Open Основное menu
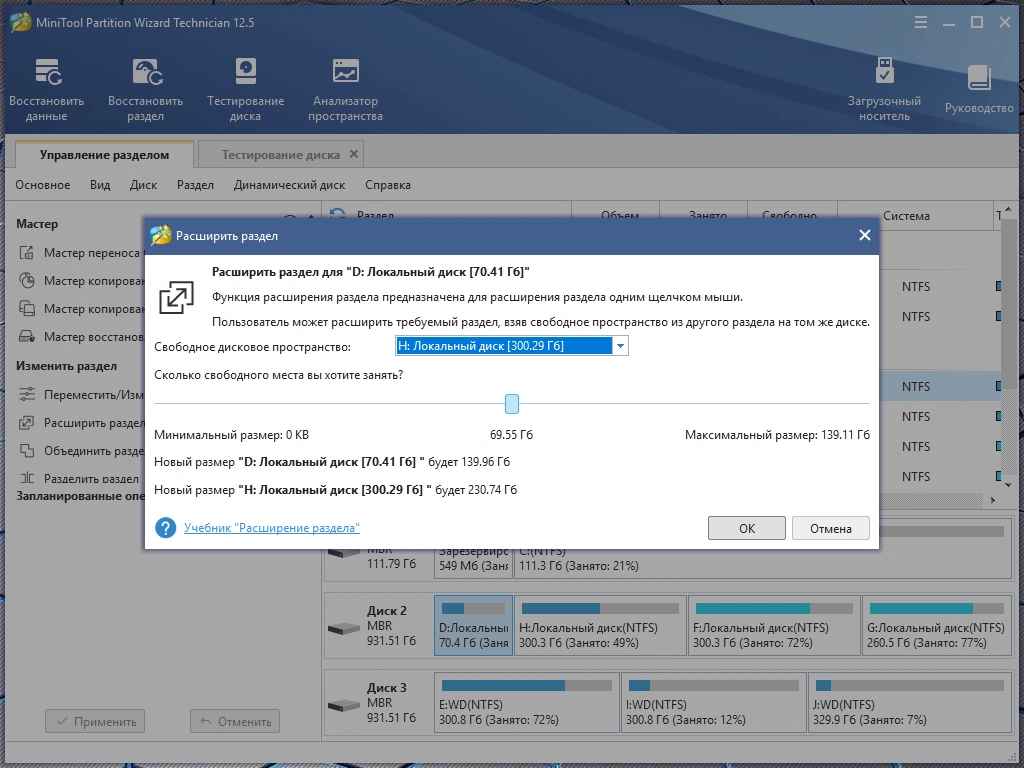This screenshot has height=768, width=1024. pyautogui.click(x=43, y=185)
